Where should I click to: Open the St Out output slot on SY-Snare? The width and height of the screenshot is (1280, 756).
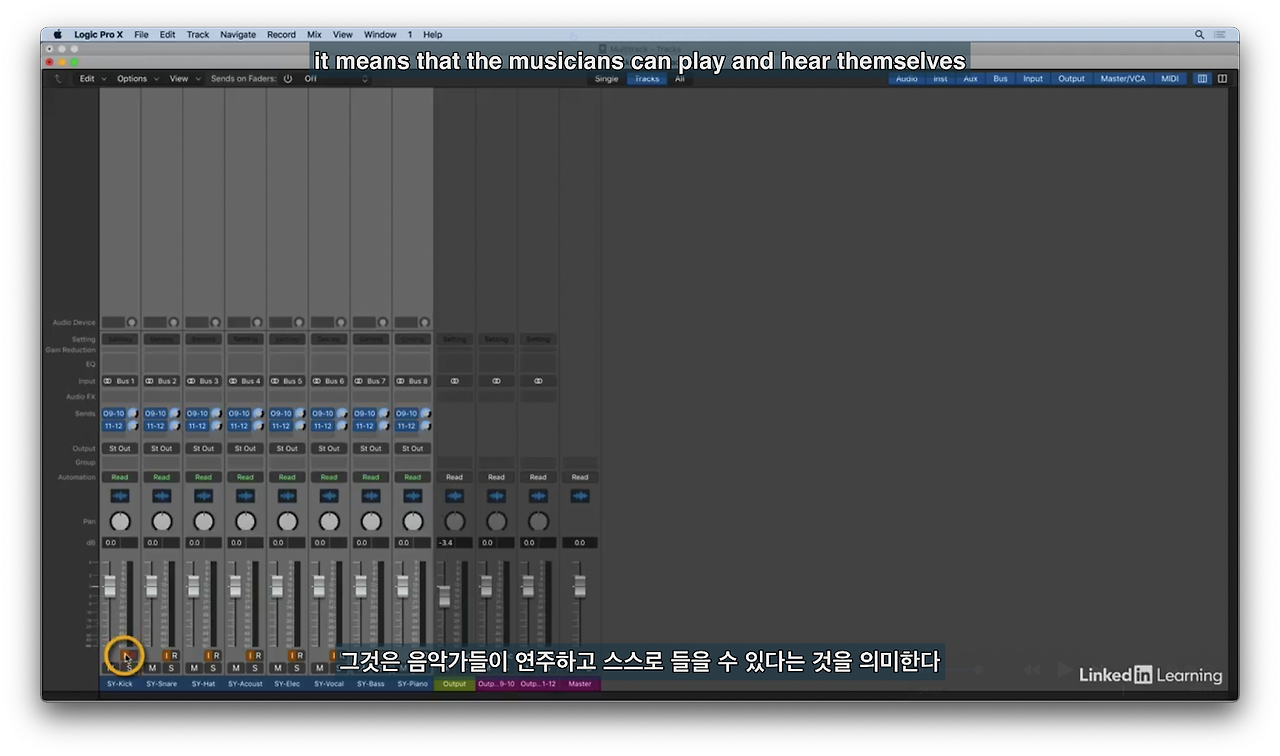tap(162, 448)
